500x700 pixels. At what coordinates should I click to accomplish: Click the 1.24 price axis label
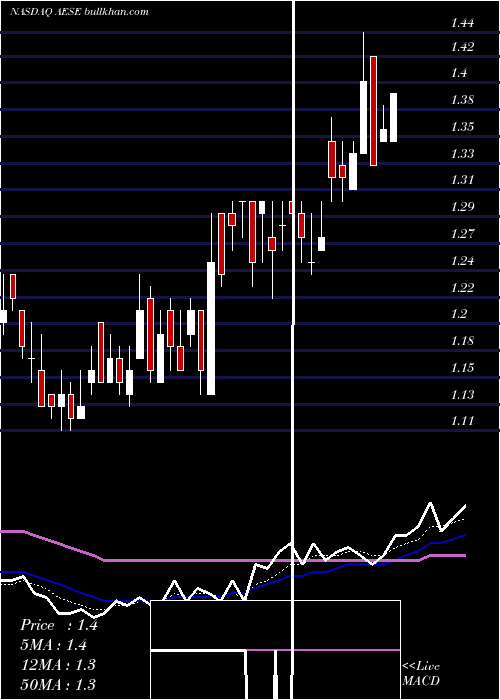pyautogui.click(x=462, y=261)
